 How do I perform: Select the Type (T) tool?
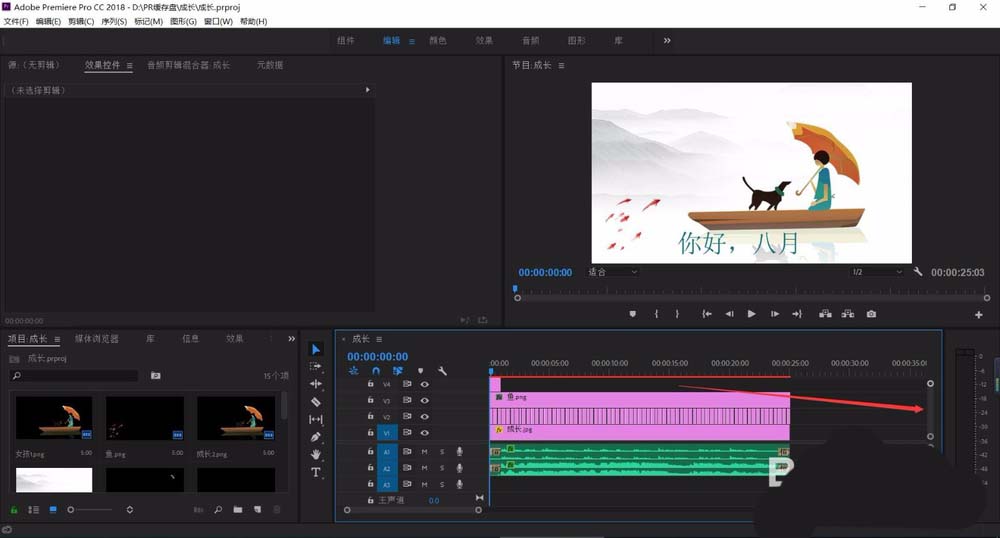point(316,472)
